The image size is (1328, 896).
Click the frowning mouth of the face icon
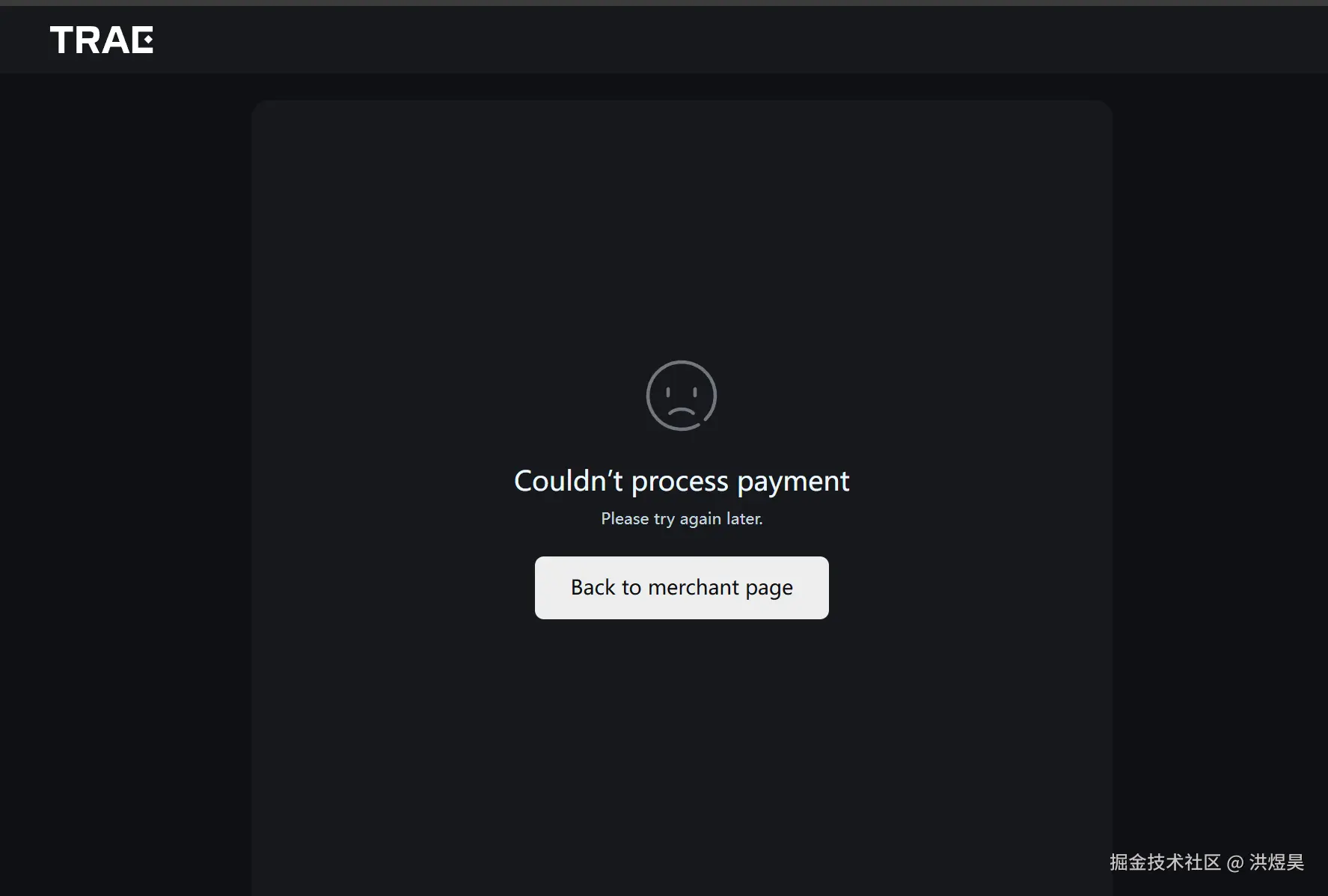[682, 411]
